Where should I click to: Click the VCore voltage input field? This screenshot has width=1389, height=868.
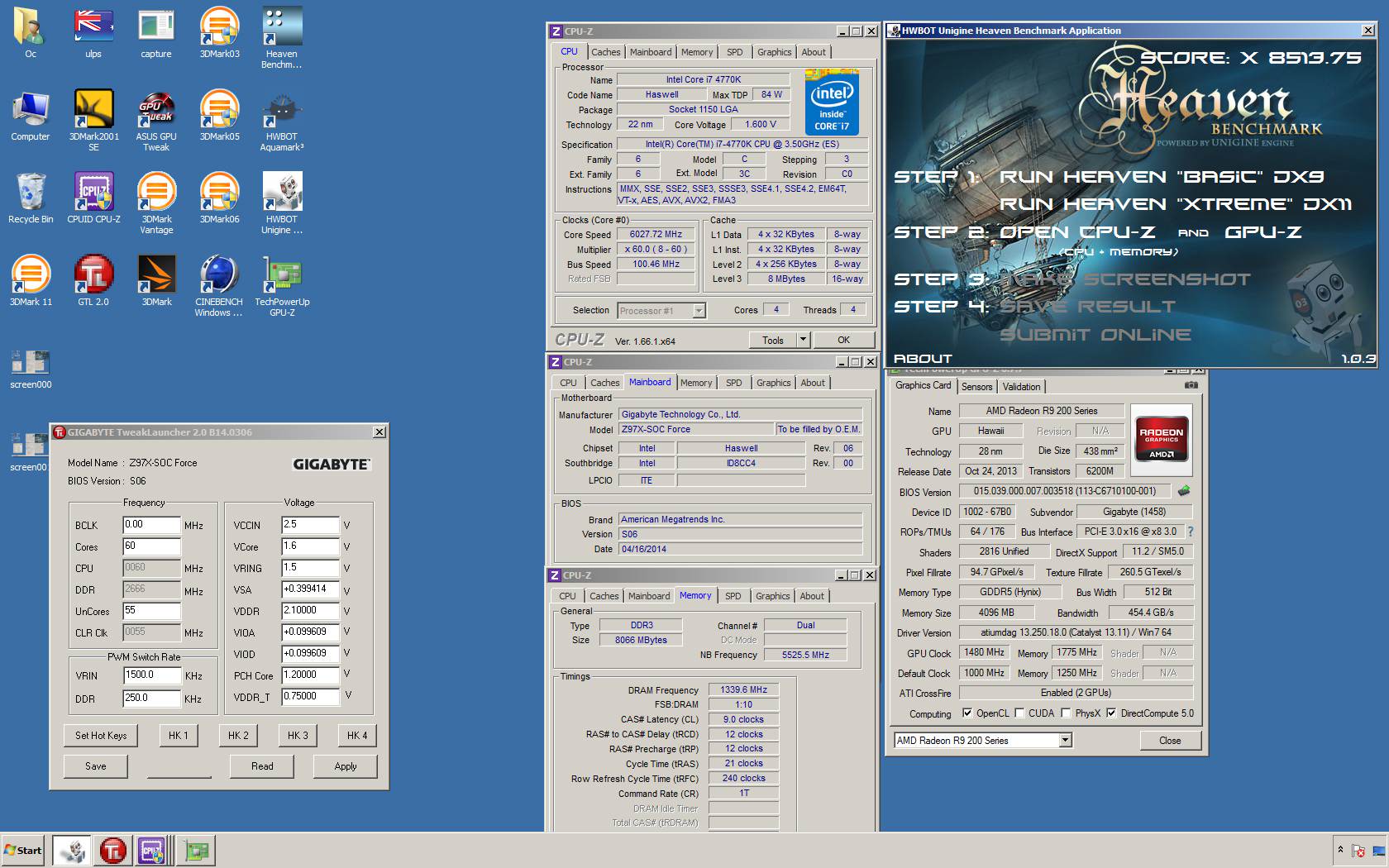pyautogui.click(x=311, y=546)
